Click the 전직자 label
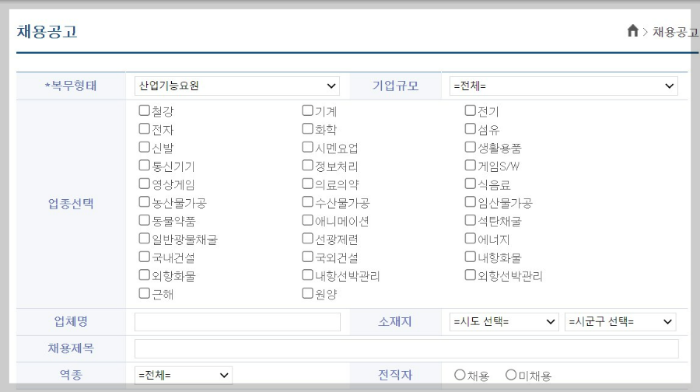The height and width of the screenshot is (392, 700). (395, 375)
